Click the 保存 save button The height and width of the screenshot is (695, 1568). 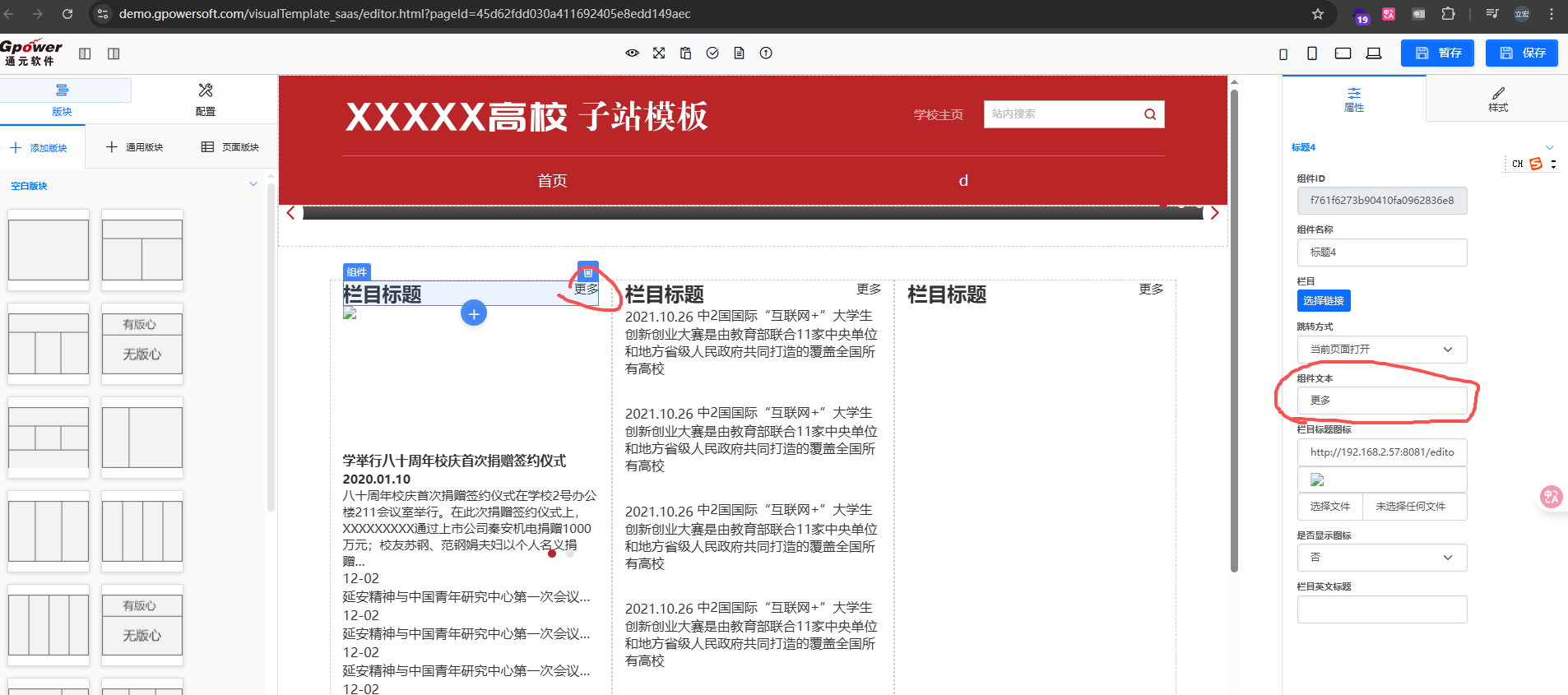coord(1522,53)
